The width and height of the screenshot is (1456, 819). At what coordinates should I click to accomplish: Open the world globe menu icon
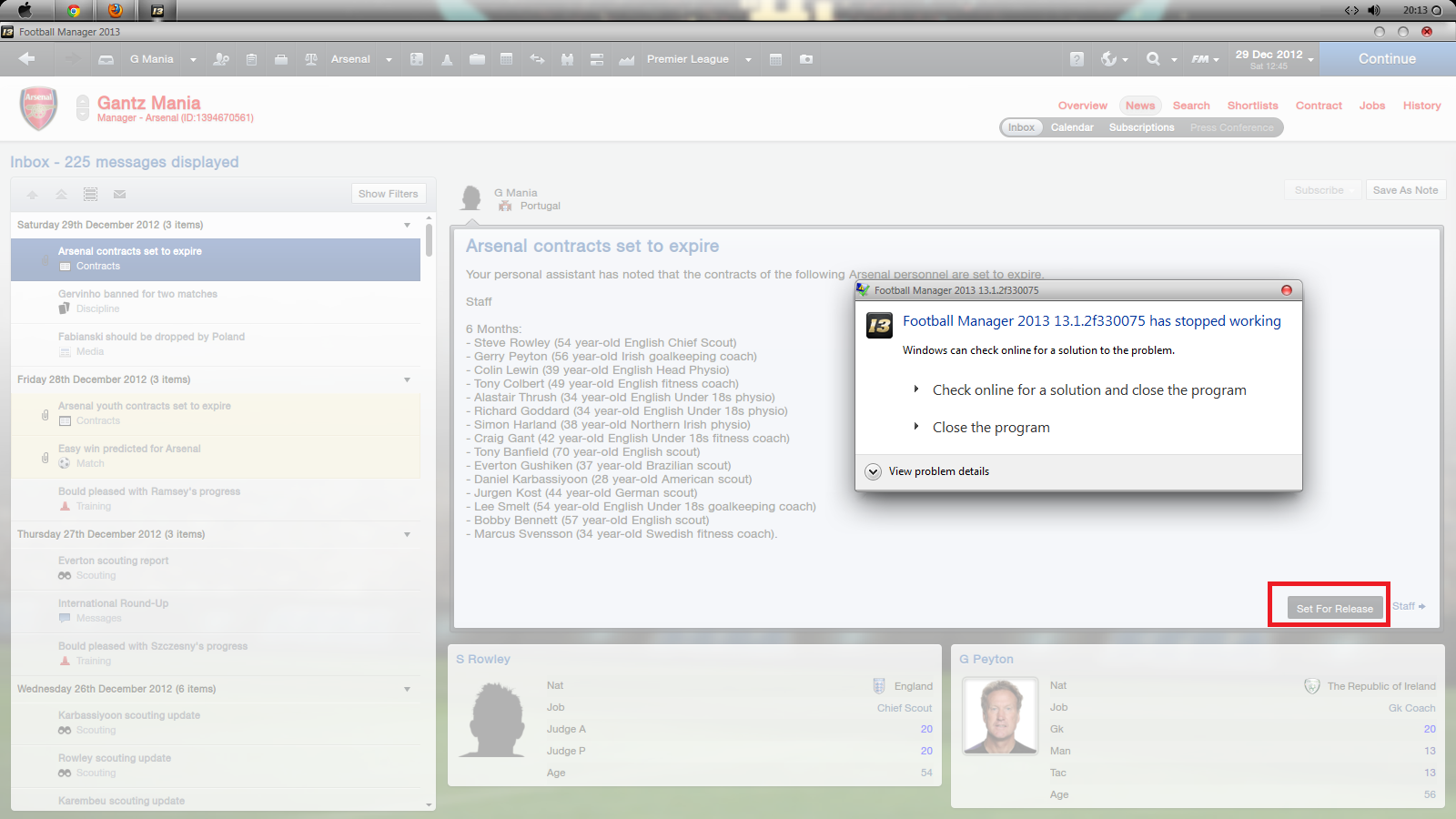(1108, 59)
